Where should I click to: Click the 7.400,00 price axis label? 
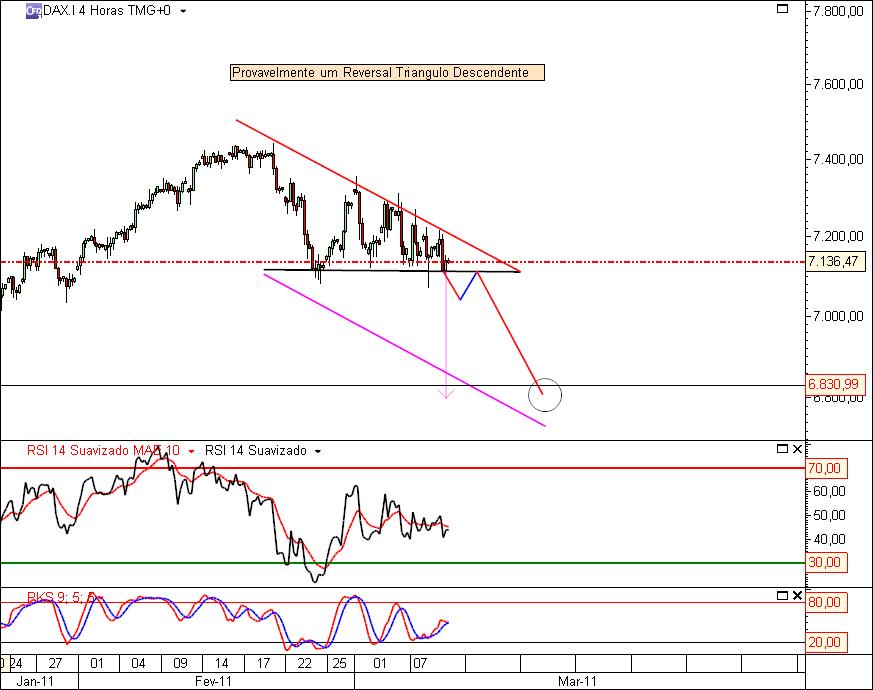838,160
